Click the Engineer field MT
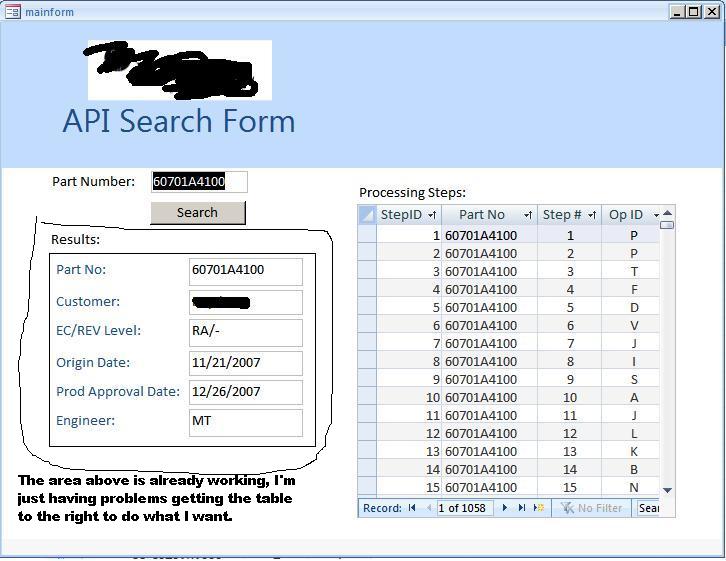 [246, 422]
